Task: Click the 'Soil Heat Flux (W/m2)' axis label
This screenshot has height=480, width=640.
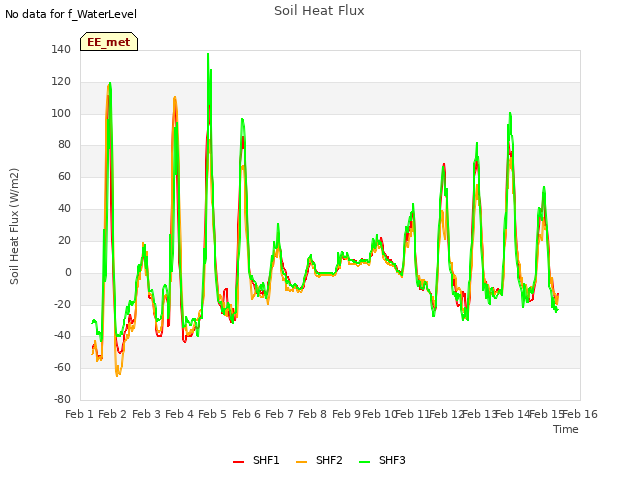Action: [x=14, y=226]
